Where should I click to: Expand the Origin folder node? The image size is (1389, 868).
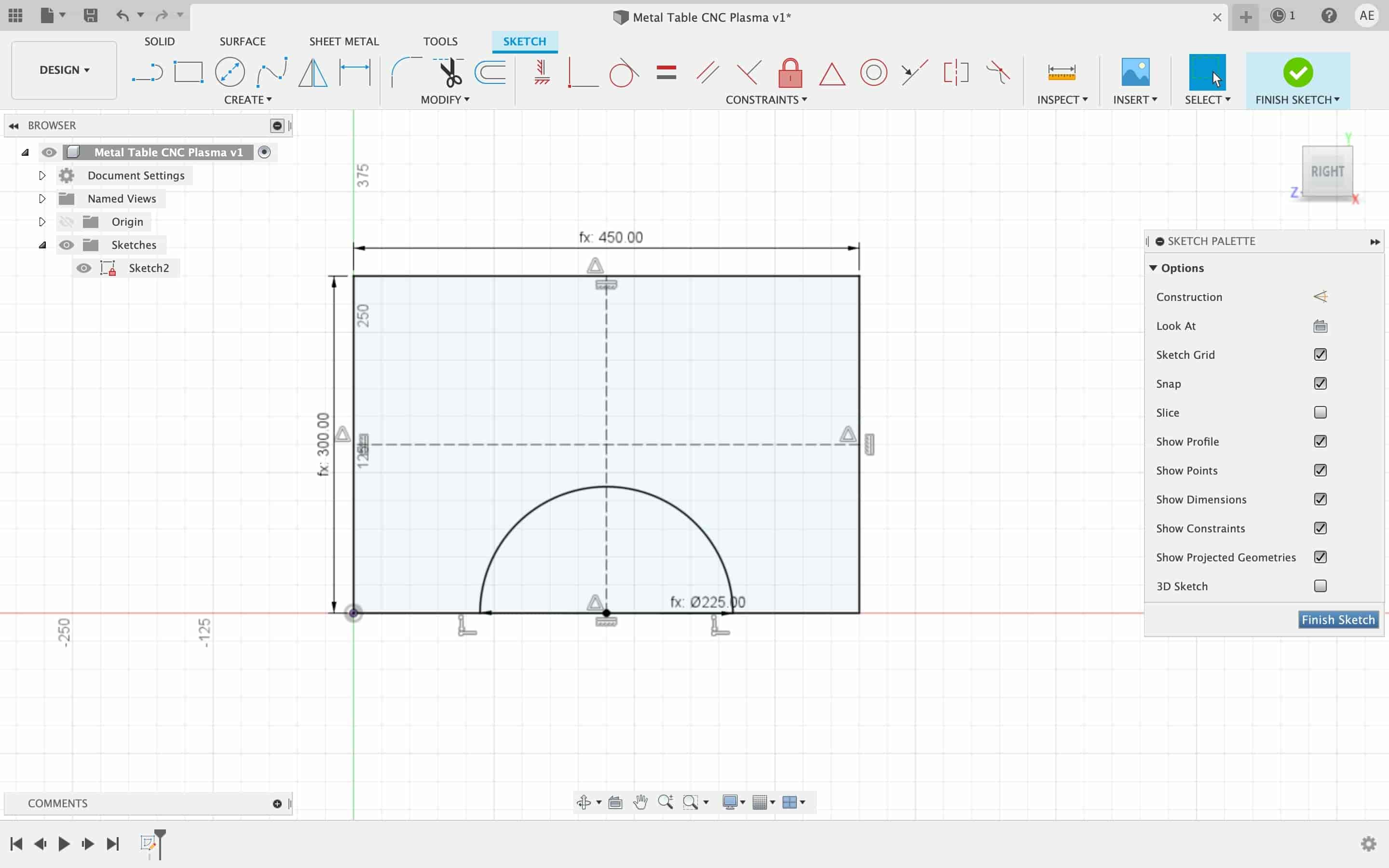(42, 222)
